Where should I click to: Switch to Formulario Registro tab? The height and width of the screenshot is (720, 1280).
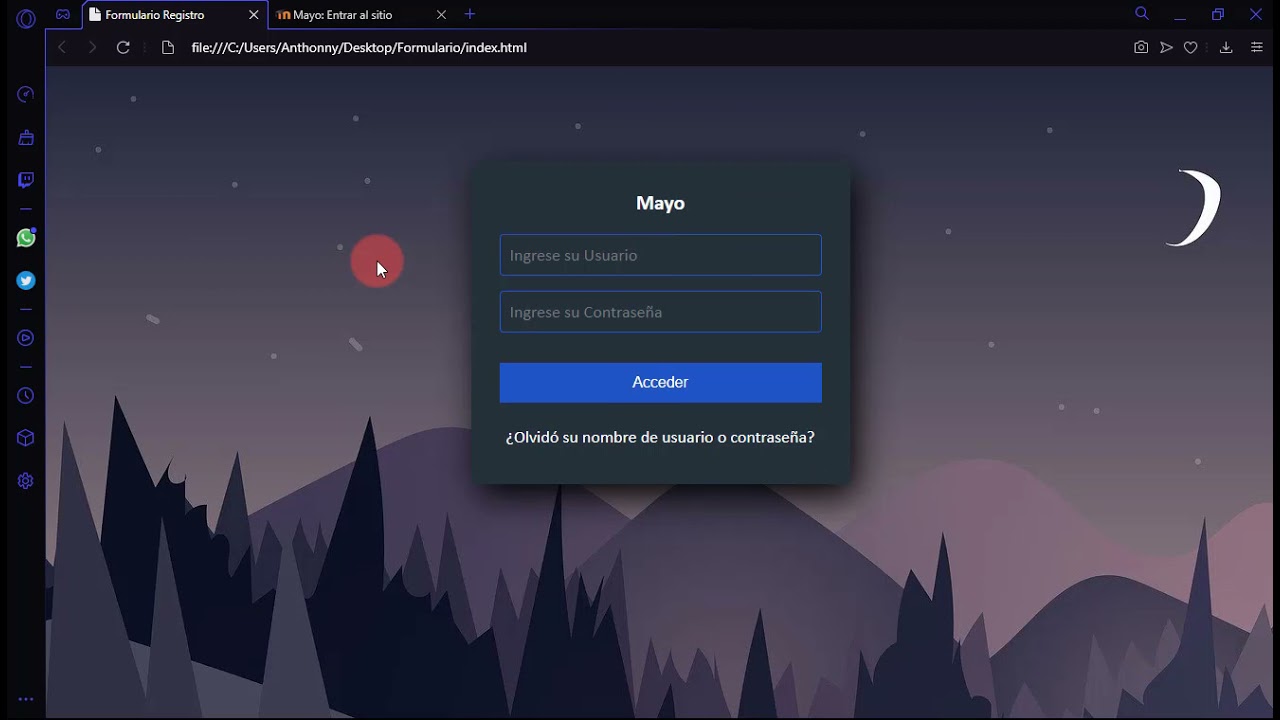[175, 15]
